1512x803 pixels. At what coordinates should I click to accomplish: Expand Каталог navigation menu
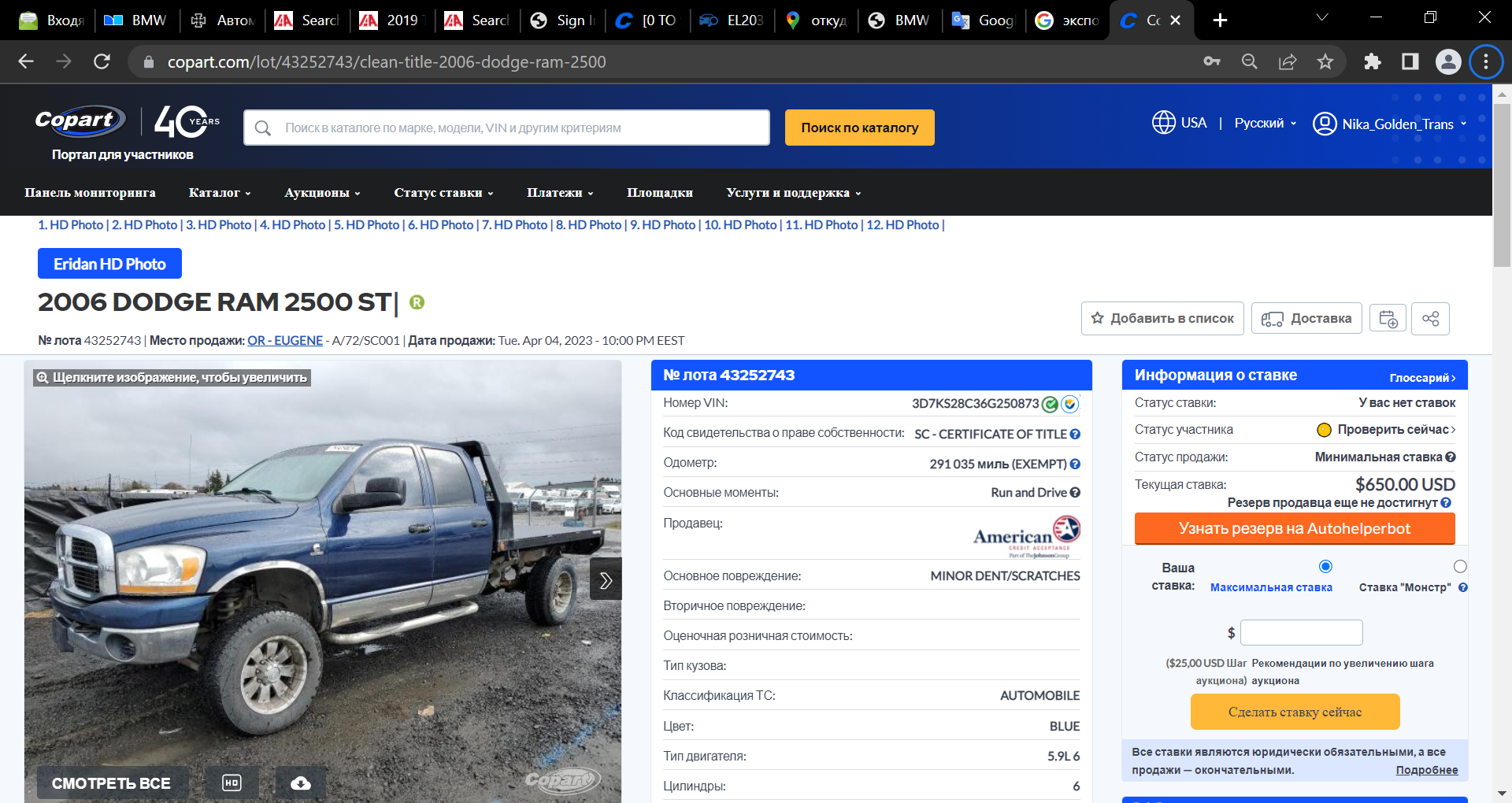coord(220,193)
